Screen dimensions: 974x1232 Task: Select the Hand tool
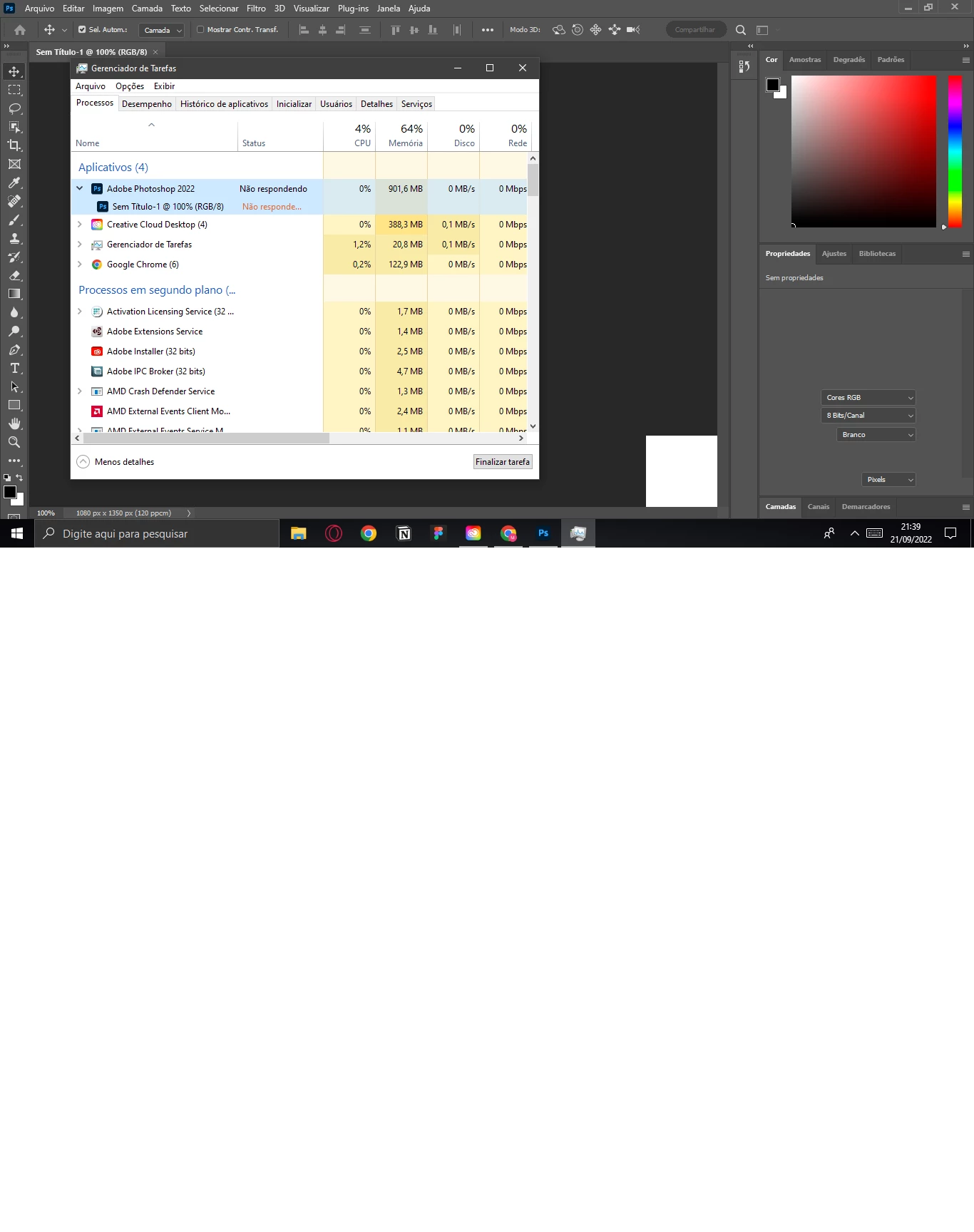pyautogui.click(x=14, y=423)
